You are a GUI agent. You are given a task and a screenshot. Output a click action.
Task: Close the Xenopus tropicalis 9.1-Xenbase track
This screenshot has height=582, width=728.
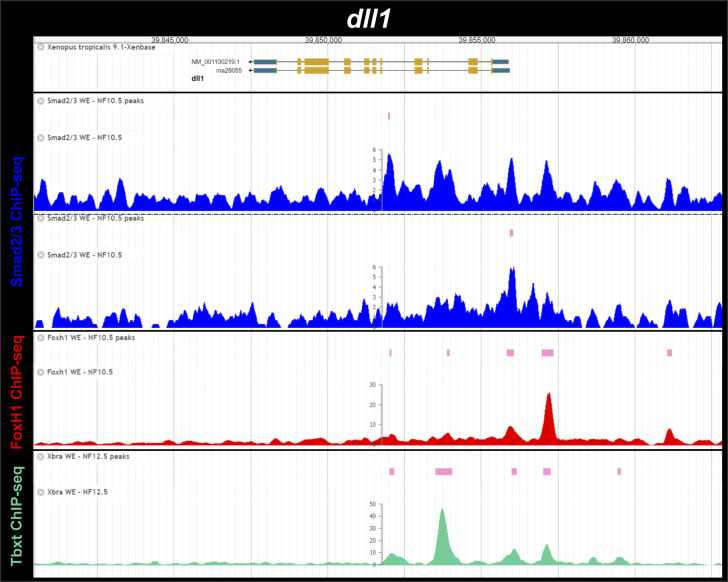(x=41, y=47)
